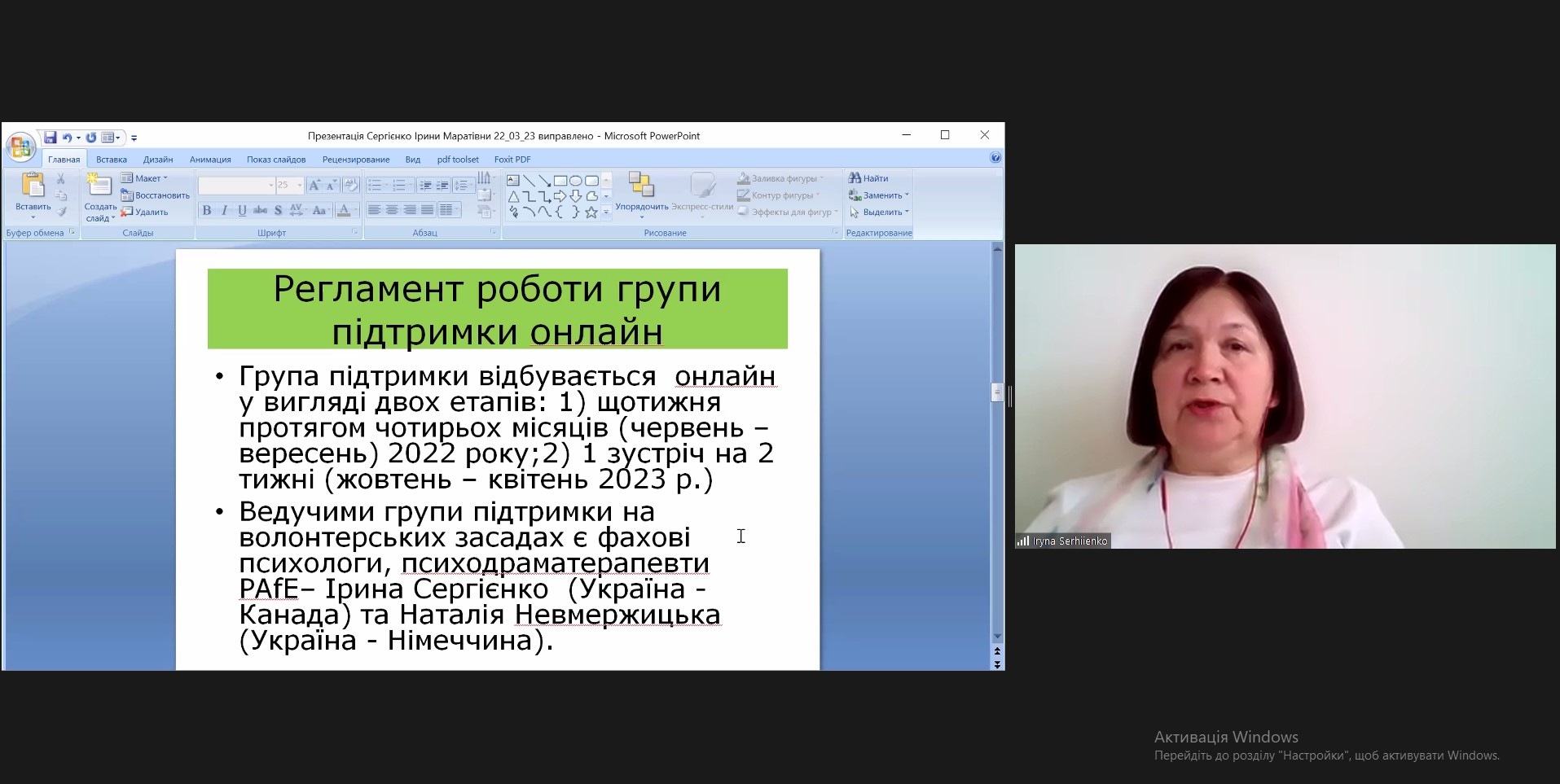
Task: Open the round Office button
Action: pos(20,147)
